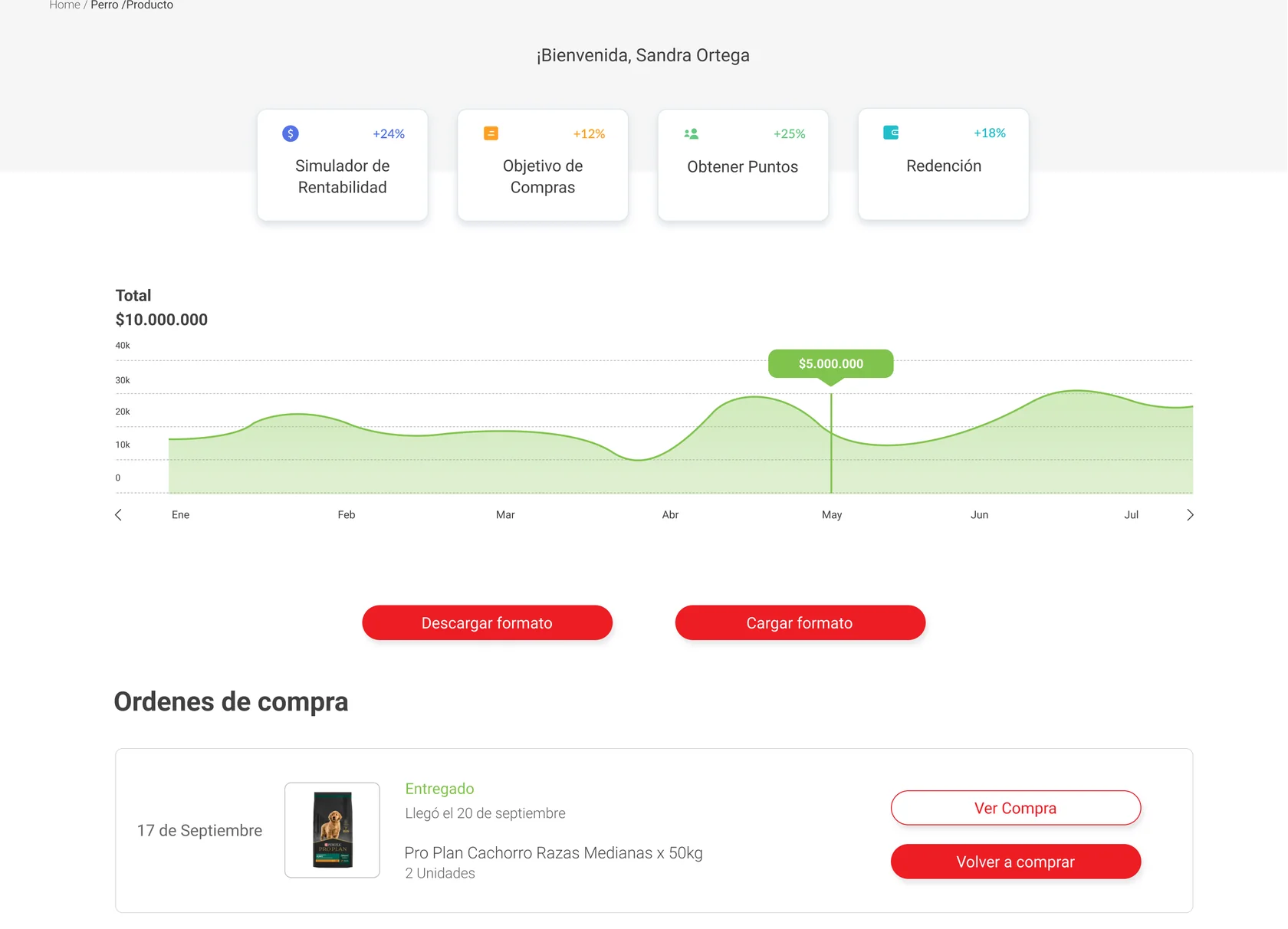Click the +25% percentage value
This screenshot has height=929, width=1288.
click(790, 133)
